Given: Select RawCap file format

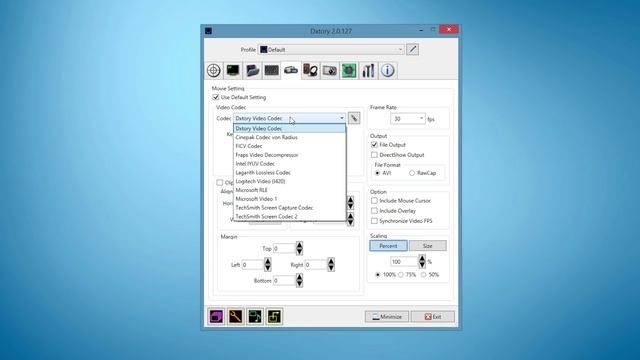Looking at the screenshot, I should click(x=412, y=173).
